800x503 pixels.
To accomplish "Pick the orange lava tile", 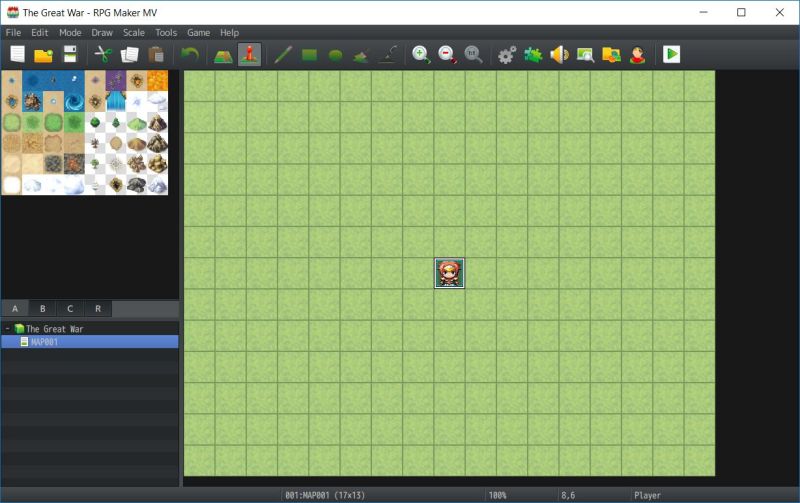I will [158, 81].
